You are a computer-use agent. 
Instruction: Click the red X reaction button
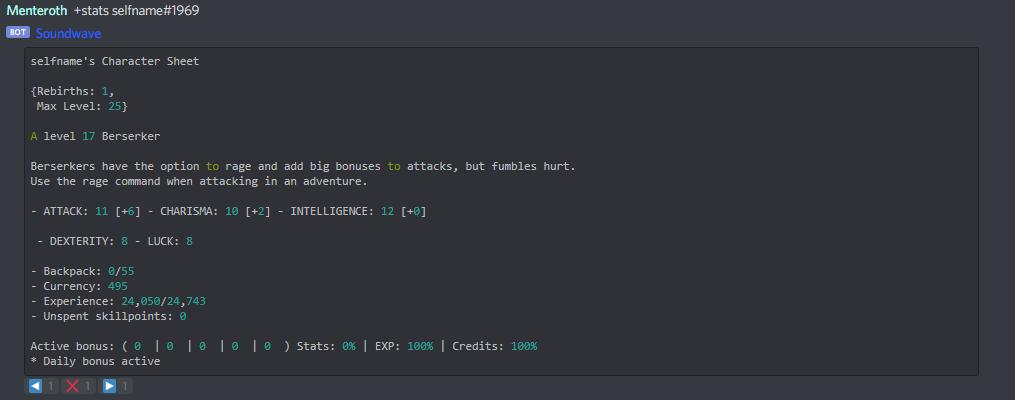[x=79, y=386]
